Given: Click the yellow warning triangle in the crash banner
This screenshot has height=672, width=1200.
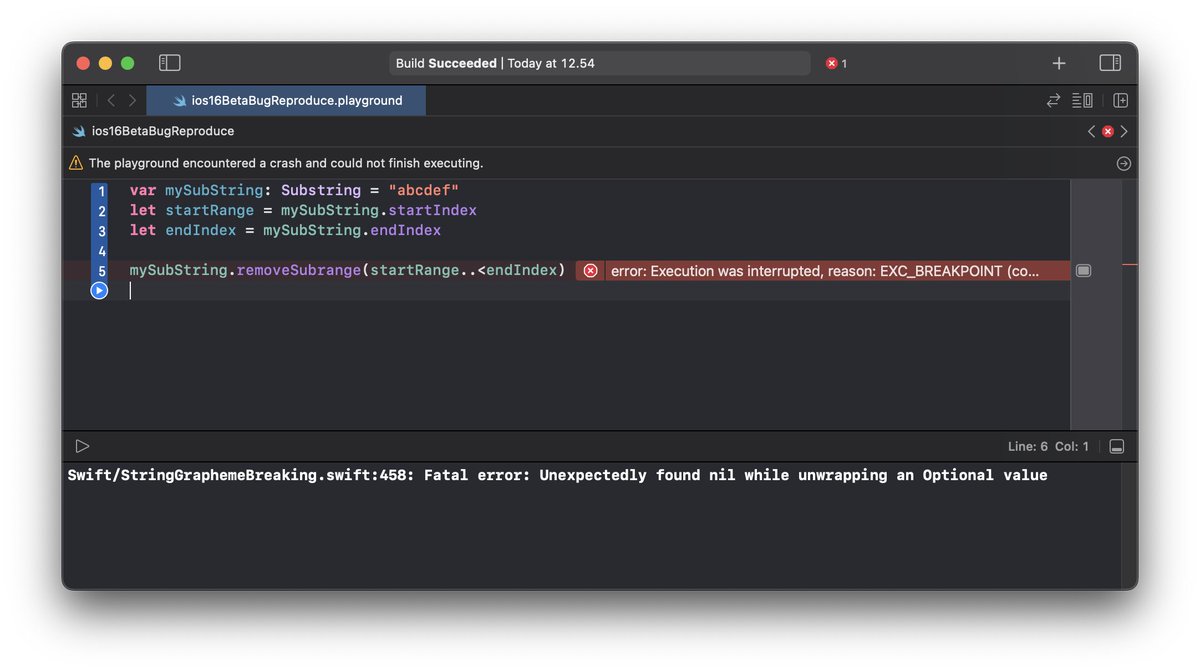Looking at the screenshot, I should pyautogui.click(x=74, y=162).
